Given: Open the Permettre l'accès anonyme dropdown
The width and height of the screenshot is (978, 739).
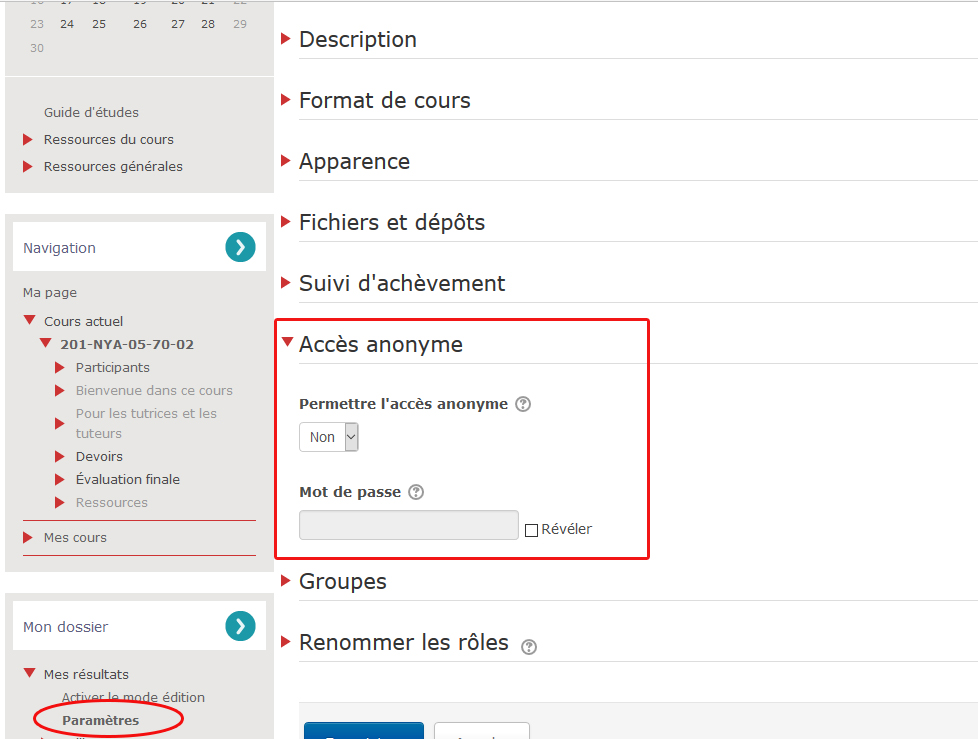Looking at the screenshot, I should point(328,437).
